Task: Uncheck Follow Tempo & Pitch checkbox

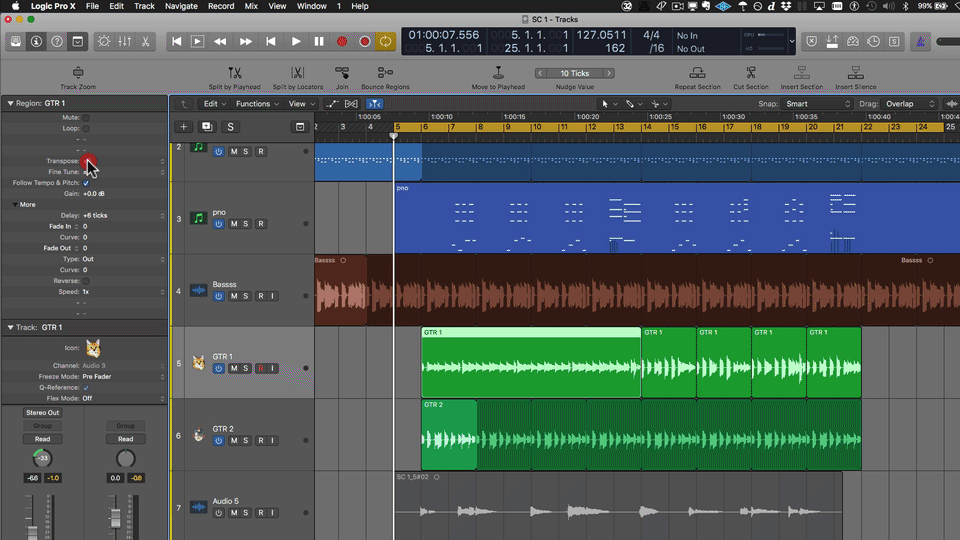Action: [86, 183]
